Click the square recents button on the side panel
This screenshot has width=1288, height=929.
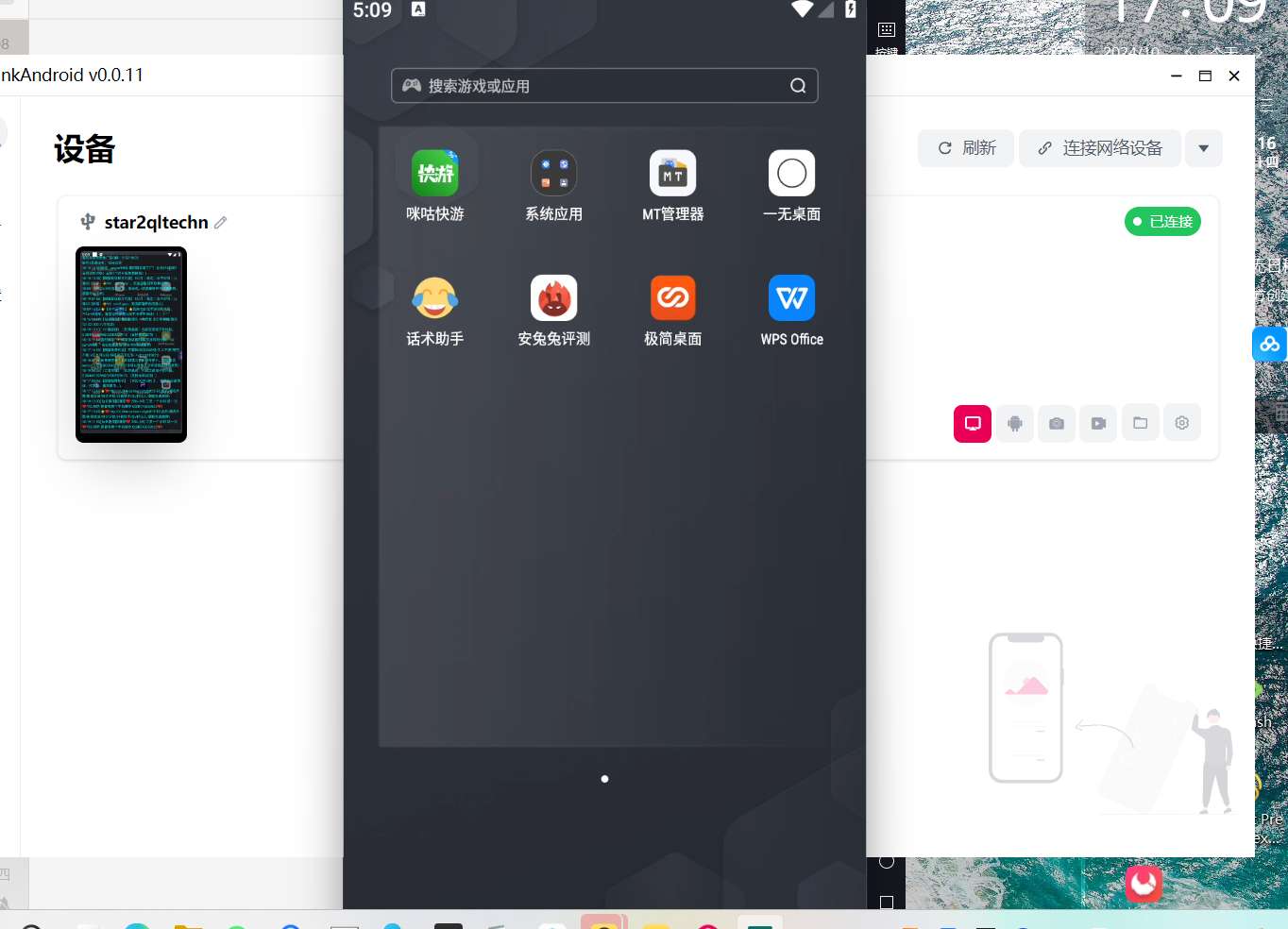pyautogui.click(x=887, y=904)
